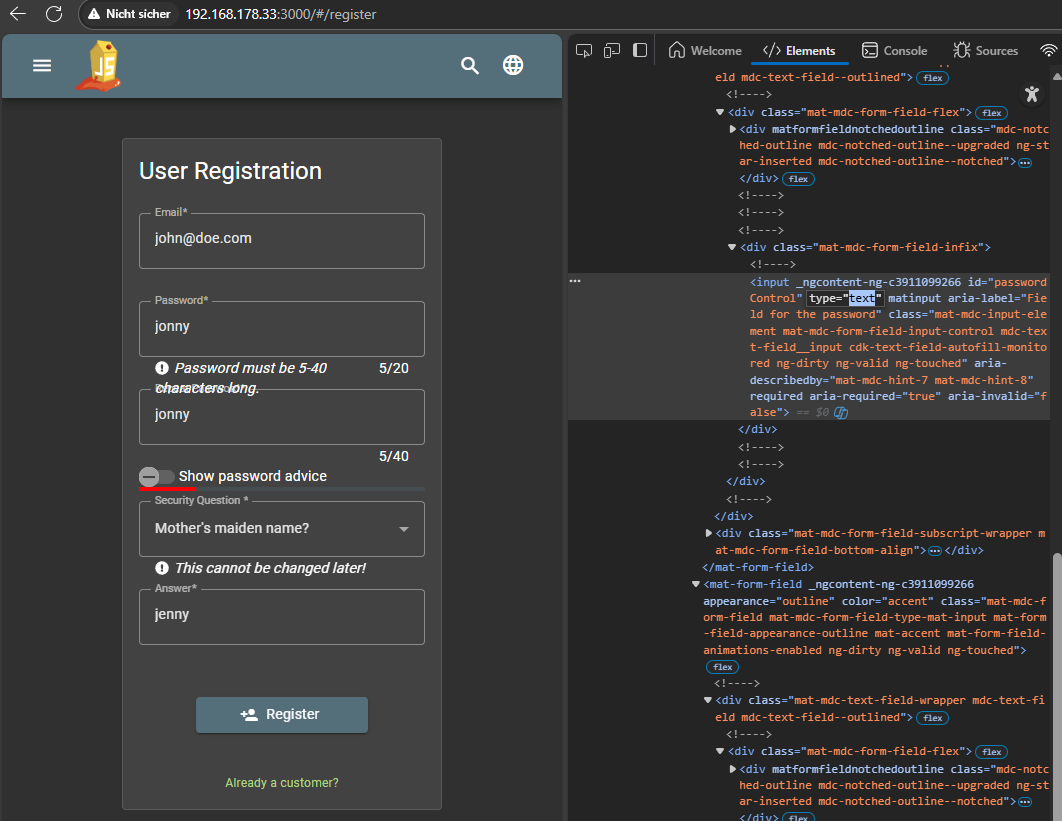
Task: Reload the page with the browser refresh icon
Action: pos(54,15)
